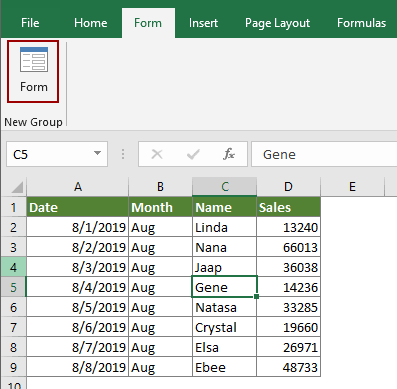Image resolution: width=397 pixels, height=389 pixels.
Task: Select the cell with 8/8/2019
Action: (x=78, y=367)
